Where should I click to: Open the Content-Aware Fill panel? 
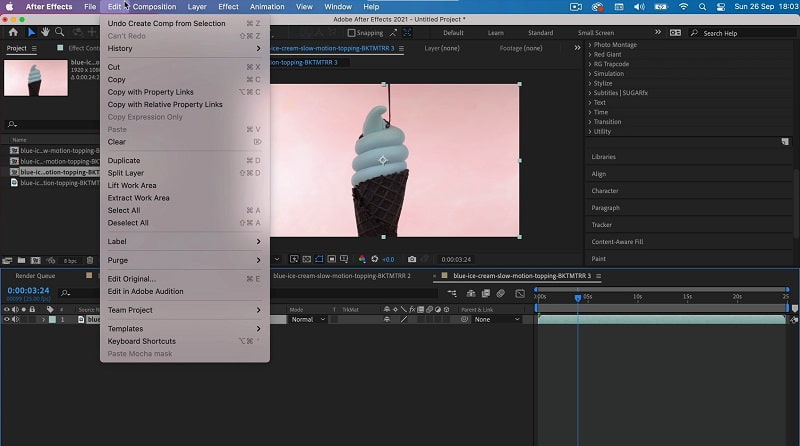617,241
